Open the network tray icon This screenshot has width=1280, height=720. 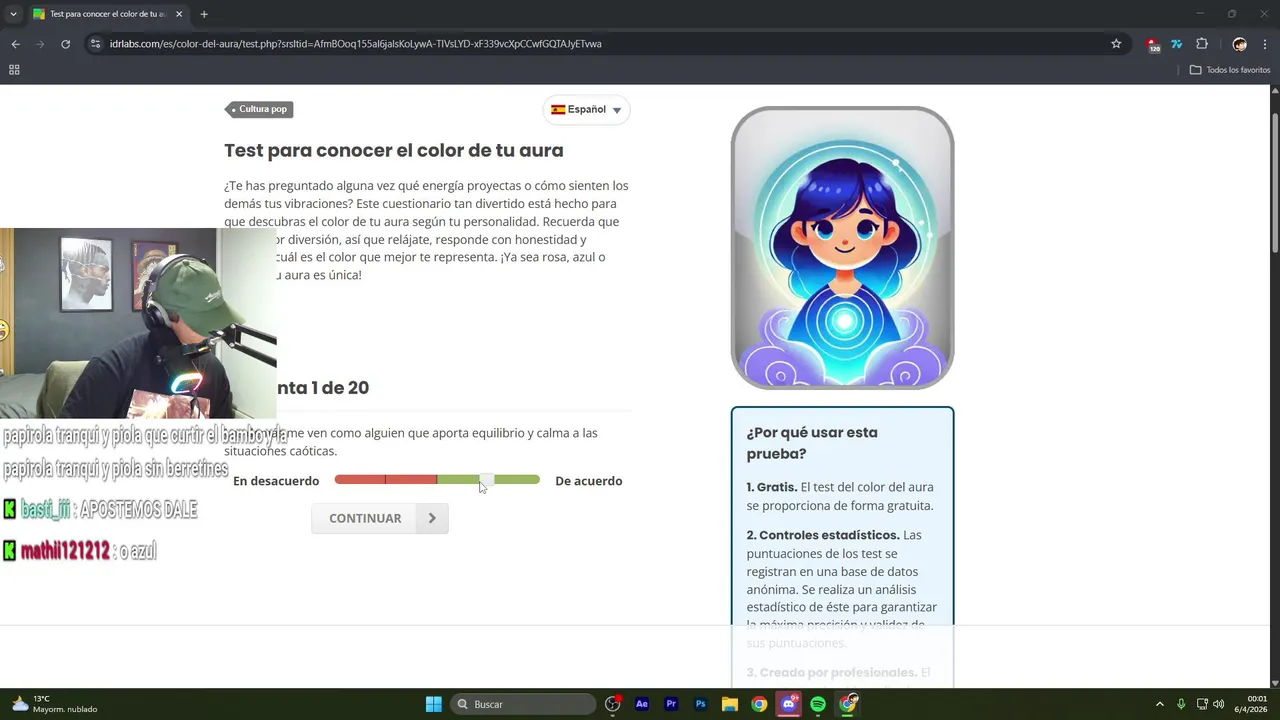(1202, 704)
